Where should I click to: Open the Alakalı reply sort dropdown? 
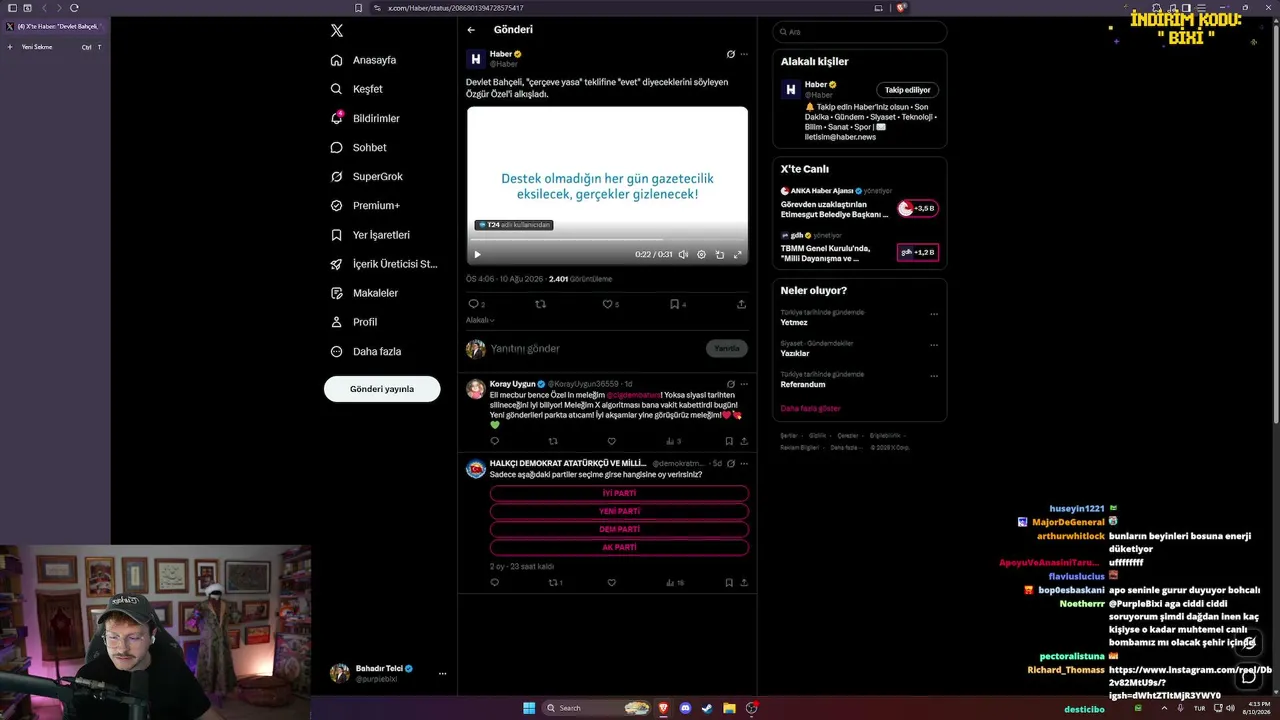click(x=480, y=320)
